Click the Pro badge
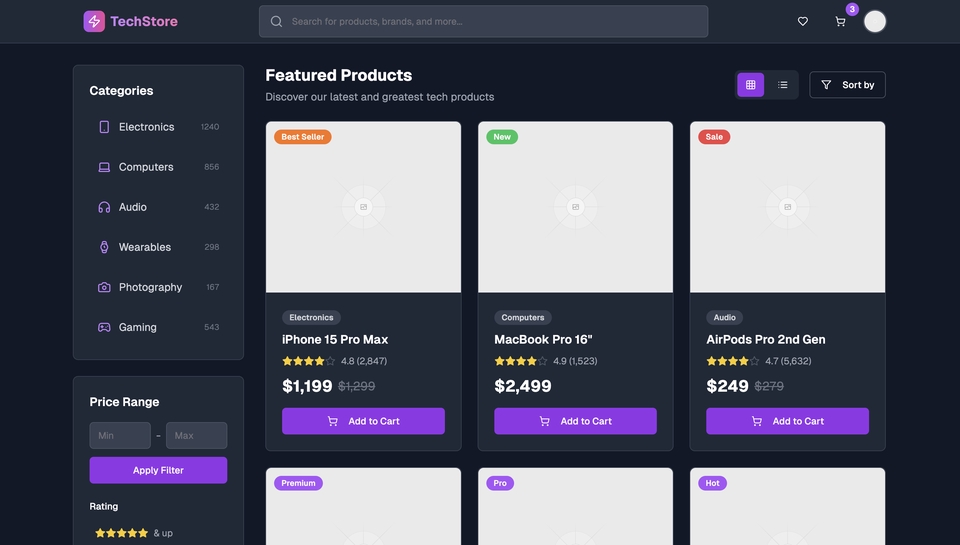The width and height of the screenshot is (960, 545). coord(500,483)
